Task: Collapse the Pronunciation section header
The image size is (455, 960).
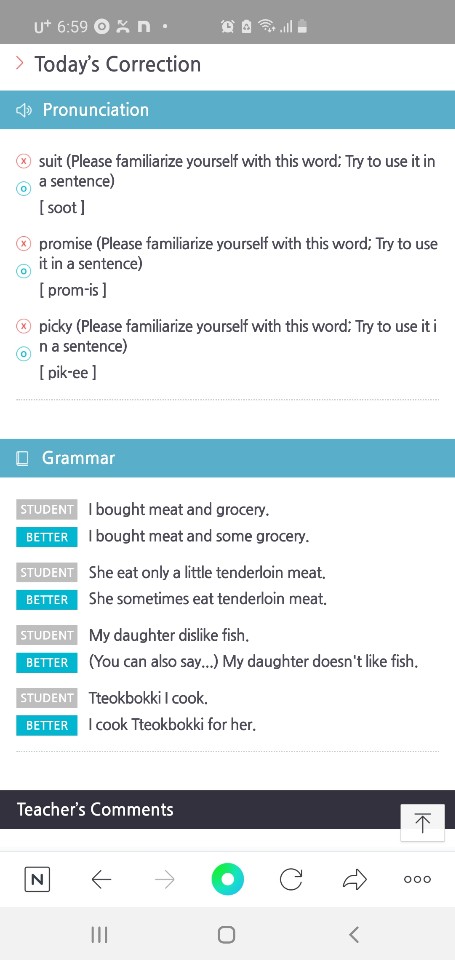Action: pos(227,110)
